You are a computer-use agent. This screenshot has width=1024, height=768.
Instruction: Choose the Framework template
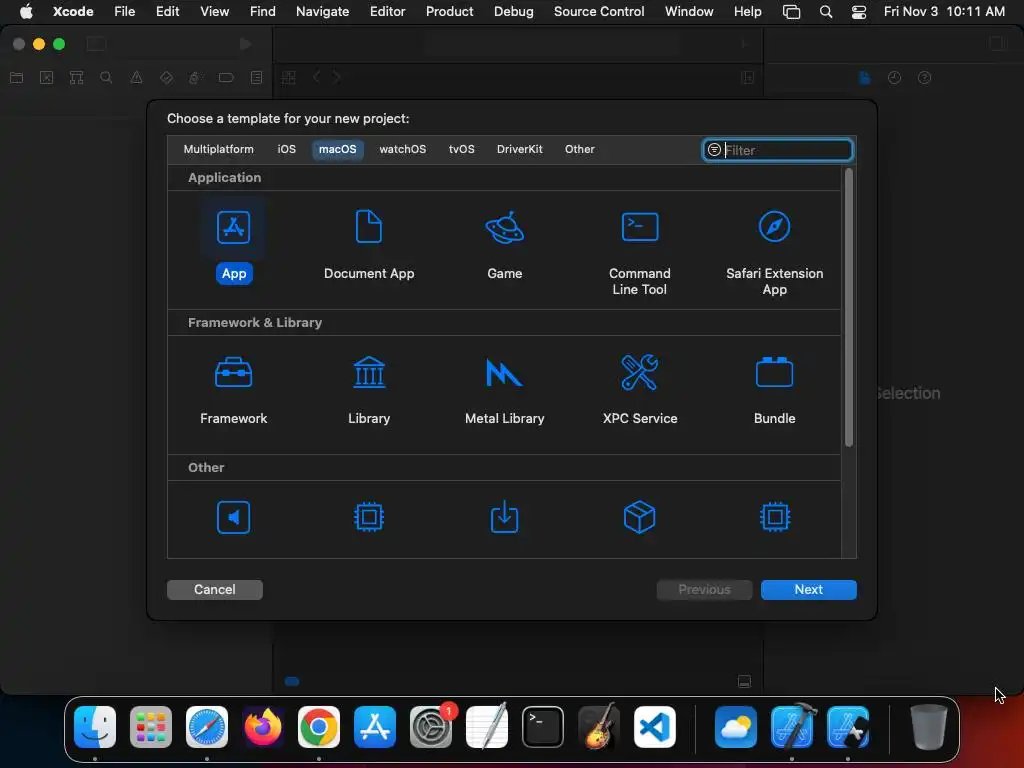pos(233,391)
